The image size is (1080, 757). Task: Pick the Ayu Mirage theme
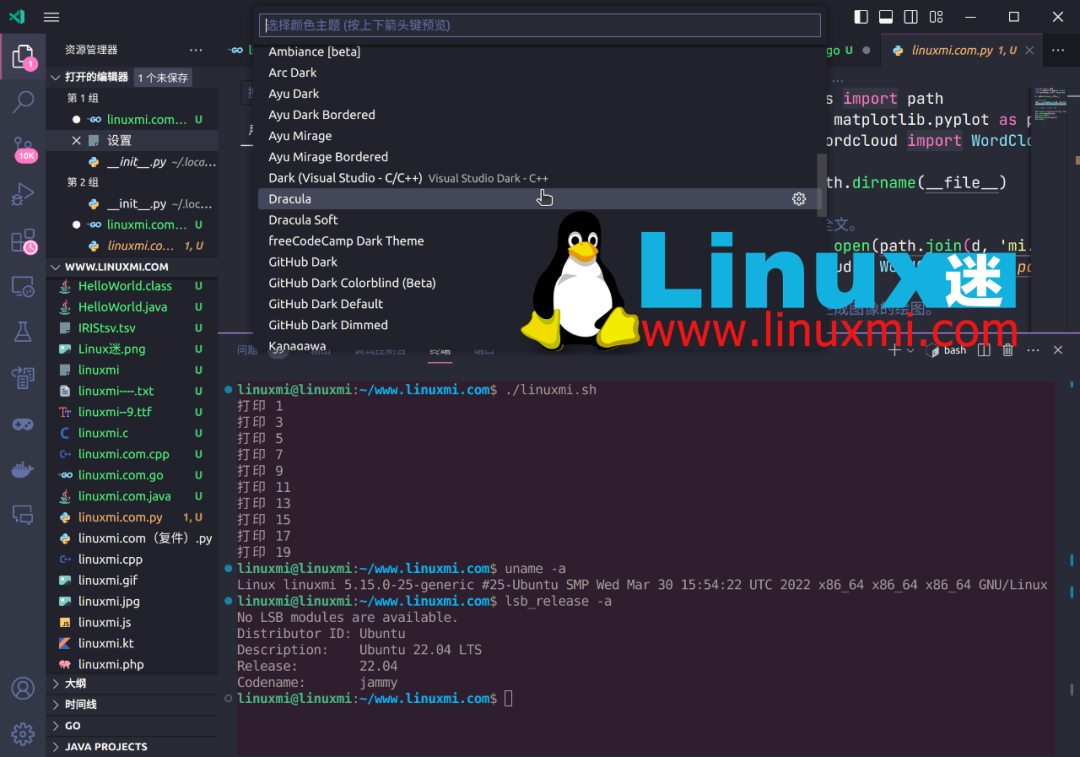[x=539, y=136]
